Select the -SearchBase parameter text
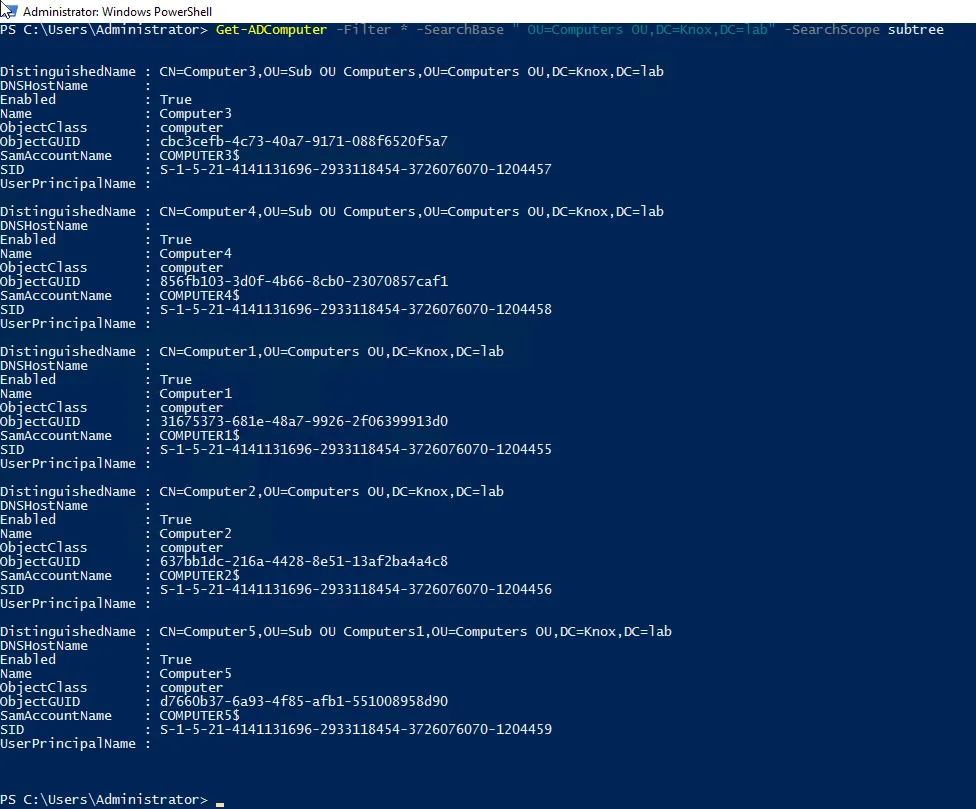Image resolution: width=976 pixels, height=809 pixels. coord(460,30)
